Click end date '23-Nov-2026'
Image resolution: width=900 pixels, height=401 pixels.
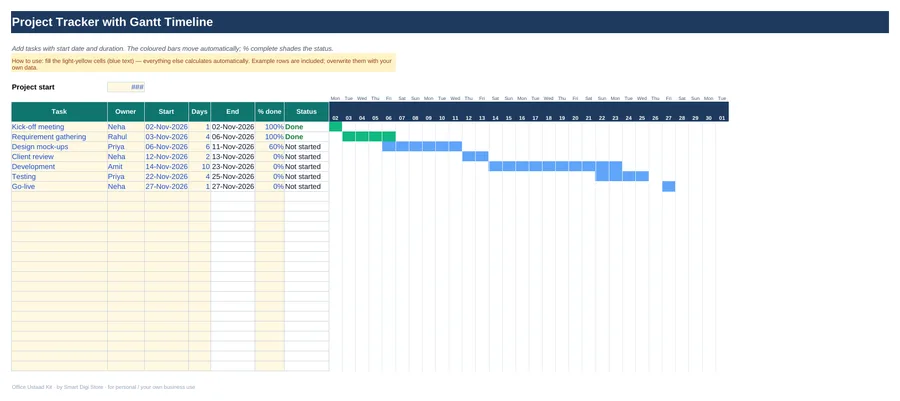[232, 167]
